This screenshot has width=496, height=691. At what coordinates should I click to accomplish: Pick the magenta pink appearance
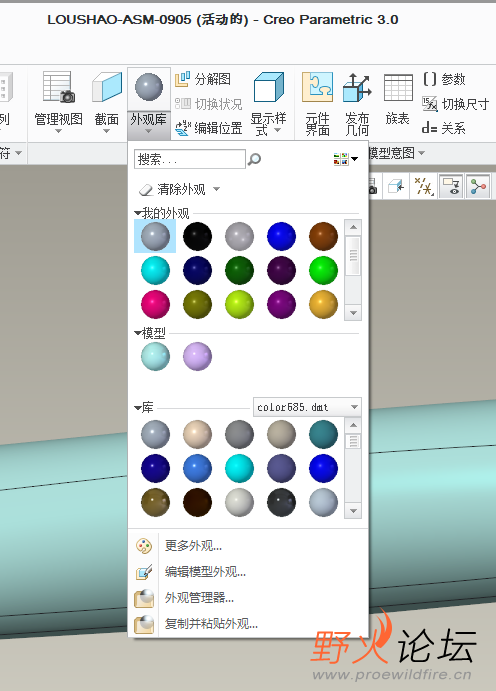pyautogui.click(x=155, y=304)
